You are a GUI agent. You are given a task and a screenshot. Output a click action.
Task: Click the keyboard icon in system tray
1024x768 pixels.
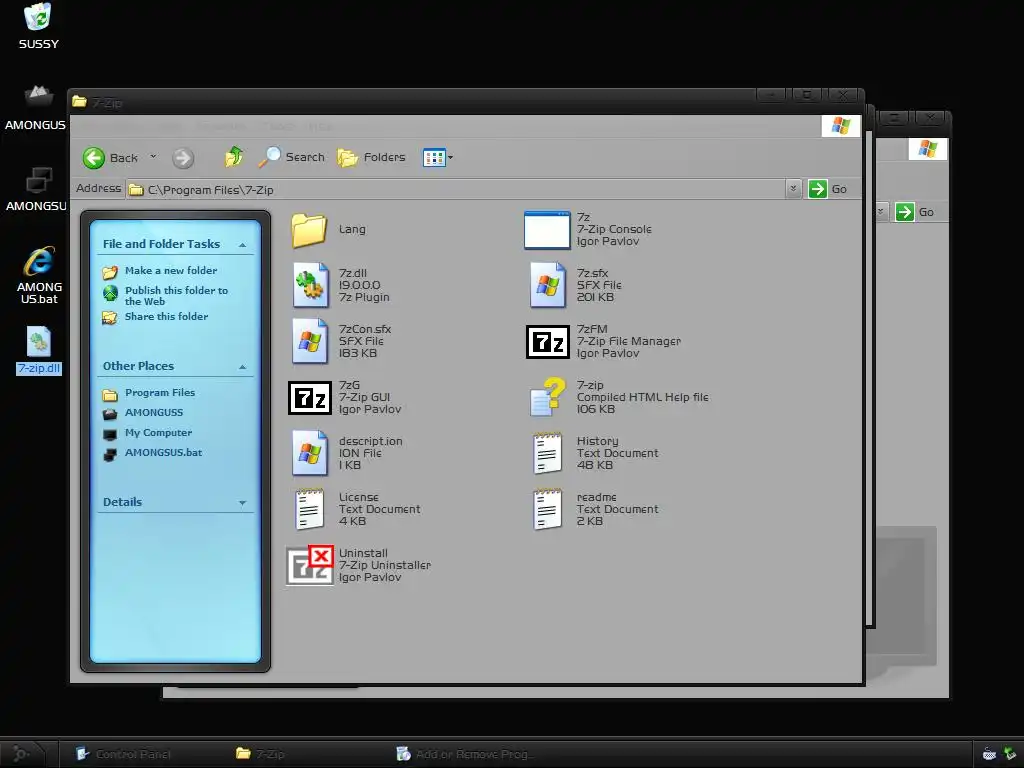[x=989, y=754]
